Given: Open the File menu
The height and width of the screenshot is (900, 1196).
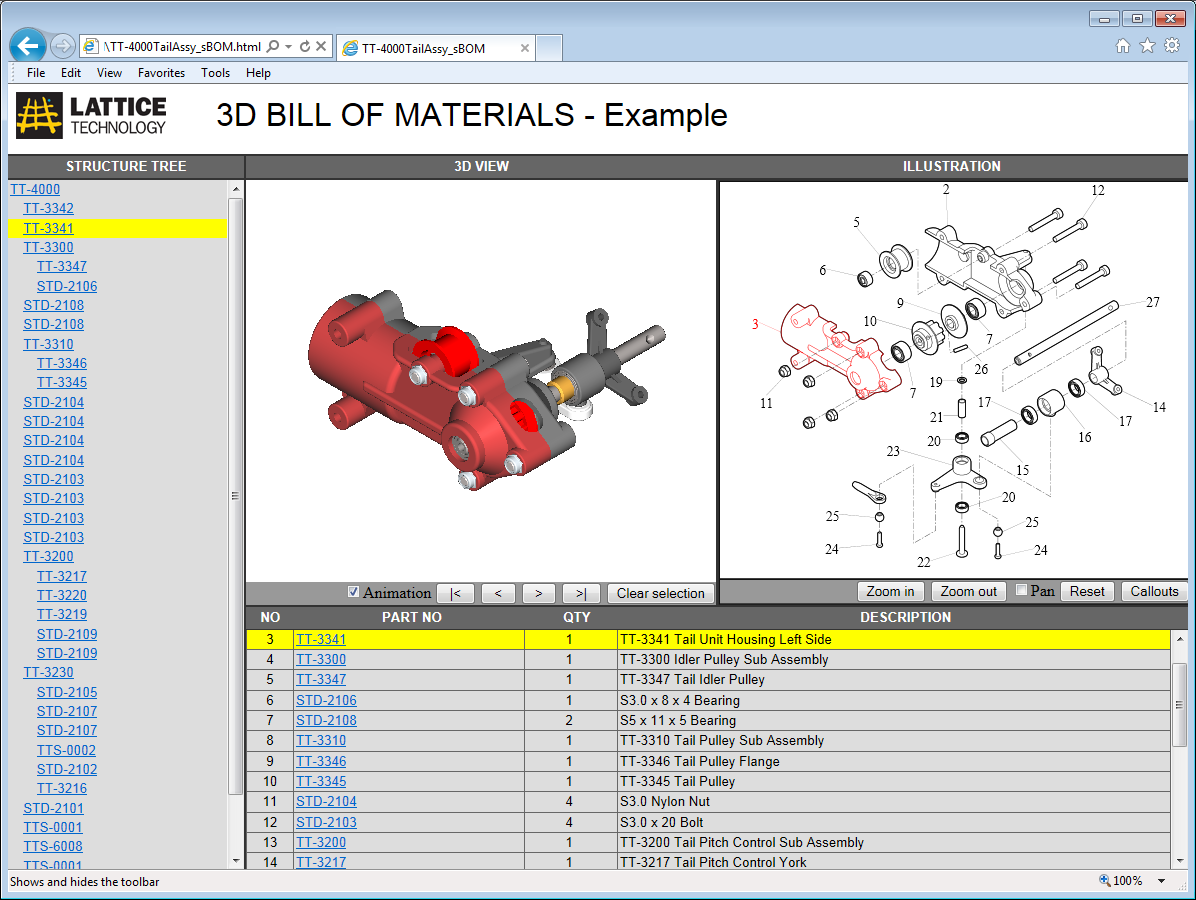Looking at the screenshot, I should point(36,73).
